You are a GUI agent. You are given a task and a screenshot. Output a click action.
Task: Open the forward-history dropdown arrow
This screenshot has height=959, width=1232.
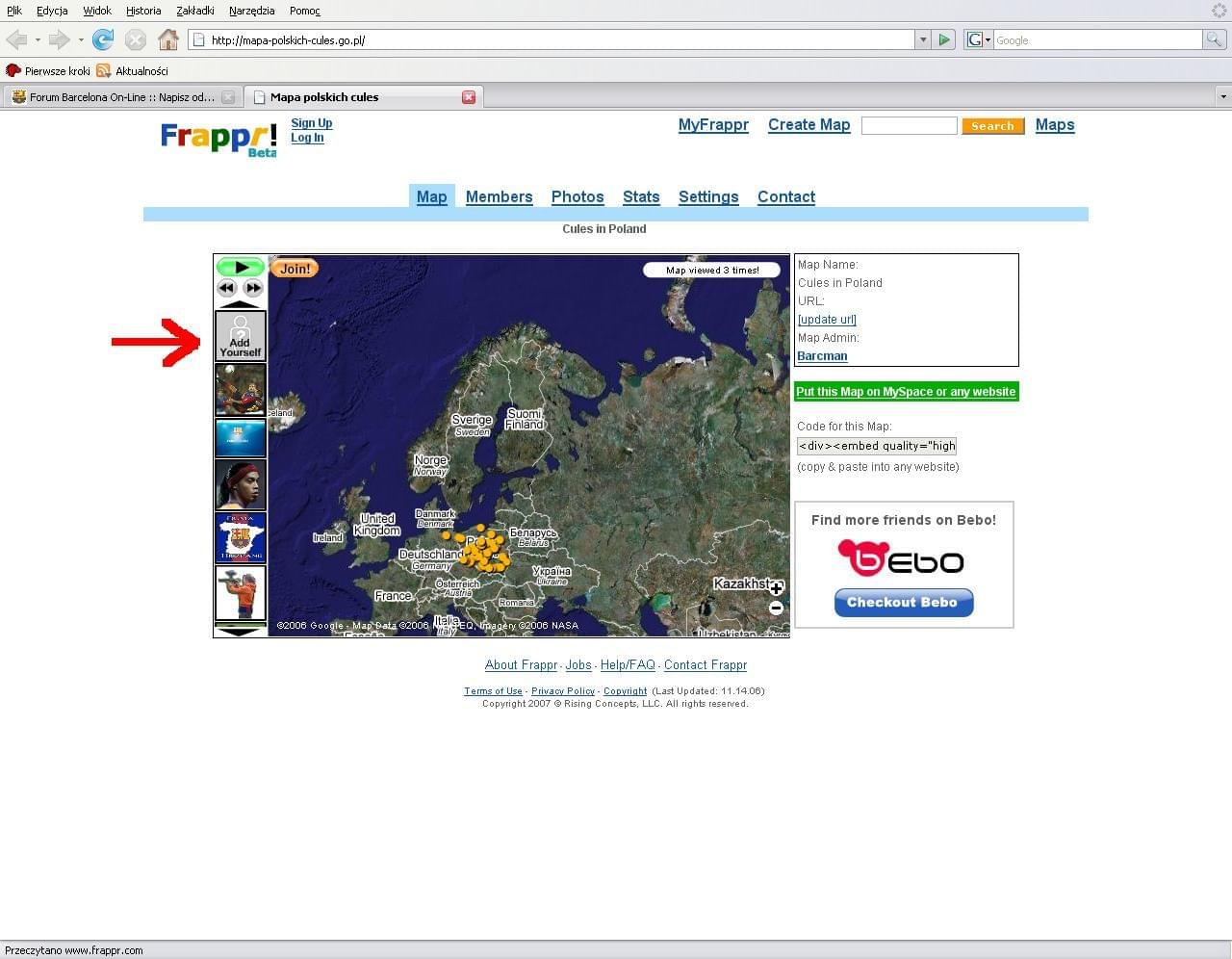point(81,40)
